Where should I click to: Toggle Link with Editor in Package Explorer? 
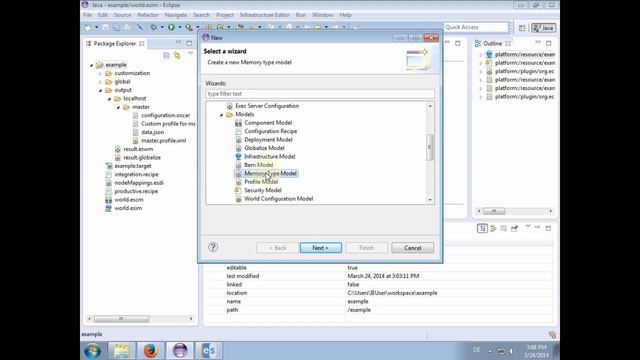pos(177,56)
